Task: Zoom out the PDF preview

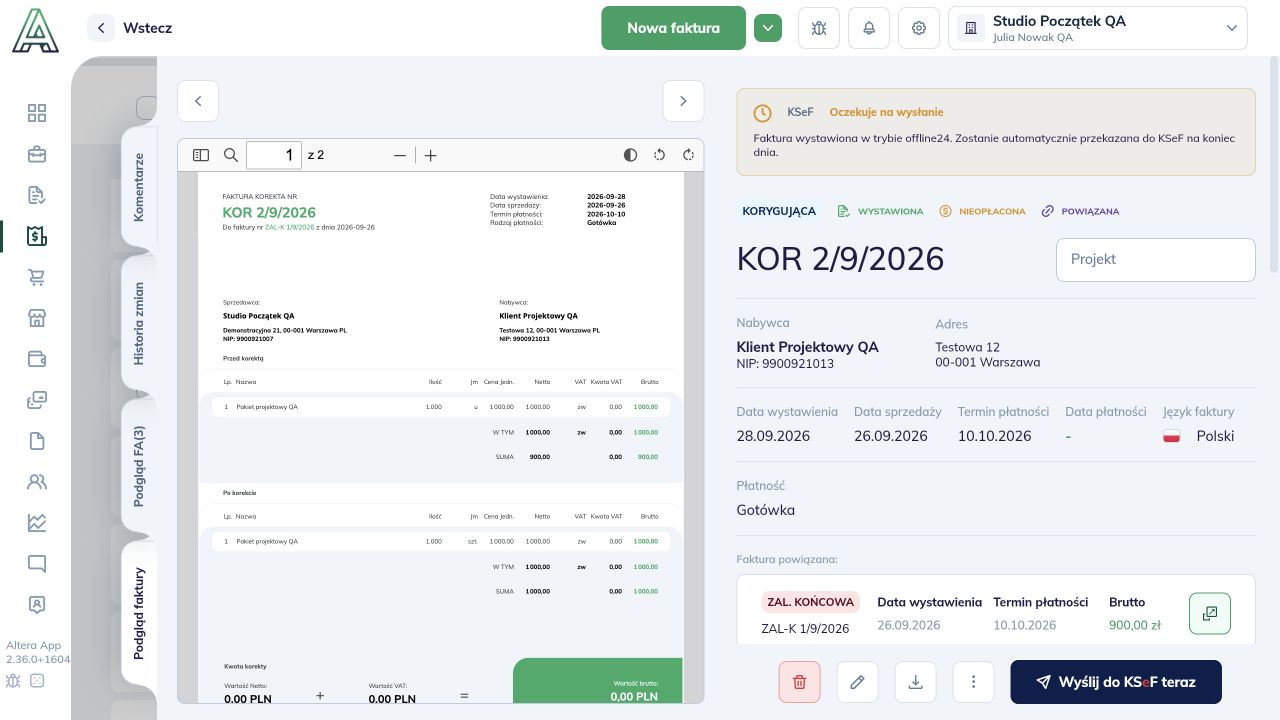Action: pyautogui.click(x=400, y=155)
